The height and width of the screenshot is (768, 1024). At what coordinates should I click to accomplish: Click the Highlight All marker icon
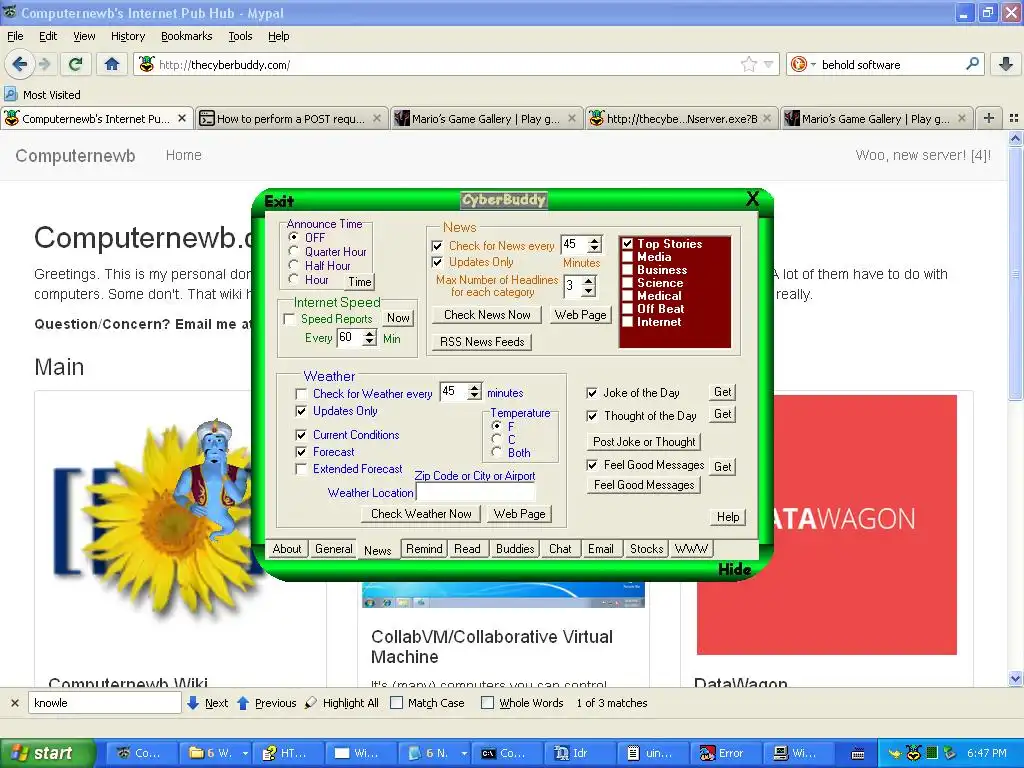(x=311, y=703)
